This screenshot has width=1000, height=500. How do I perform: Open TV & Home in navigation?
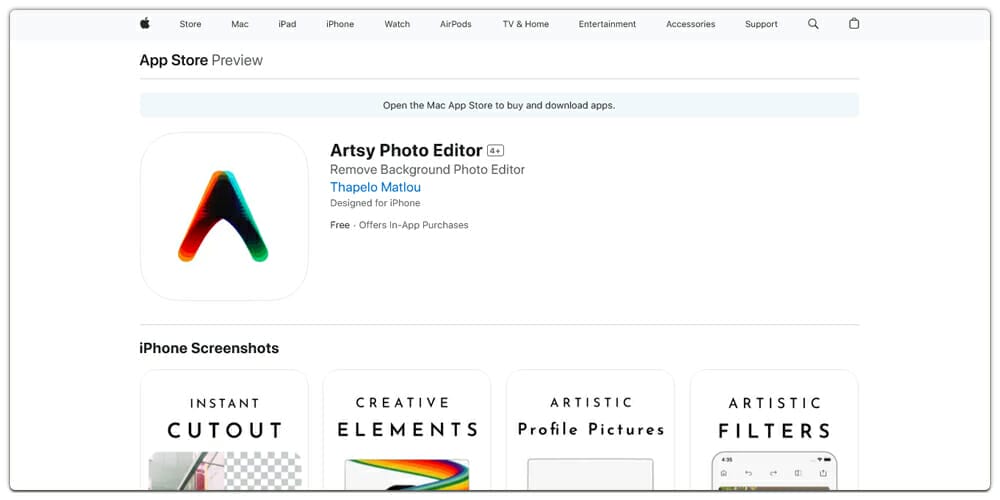[x=526, y=24]
